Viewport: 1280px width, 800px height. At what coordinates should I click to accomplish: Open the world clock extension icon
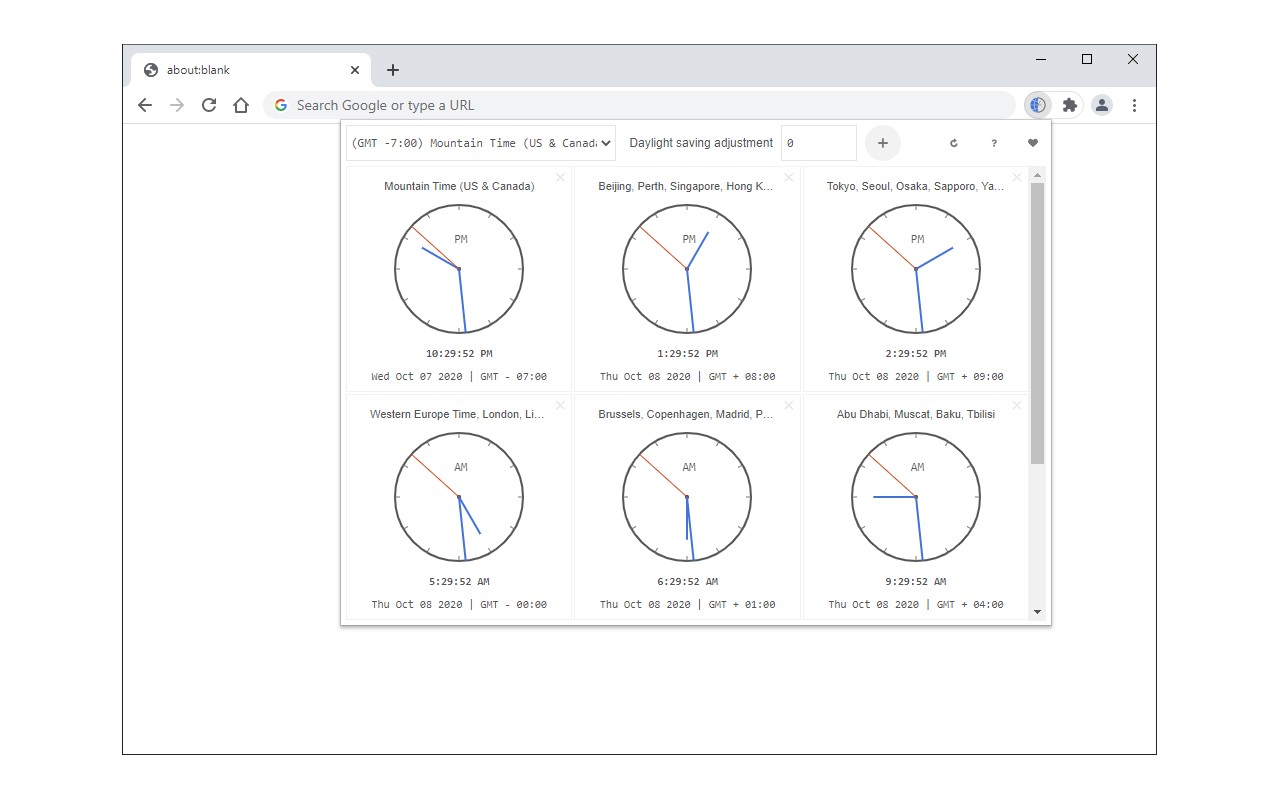[x=1038, y=105]
